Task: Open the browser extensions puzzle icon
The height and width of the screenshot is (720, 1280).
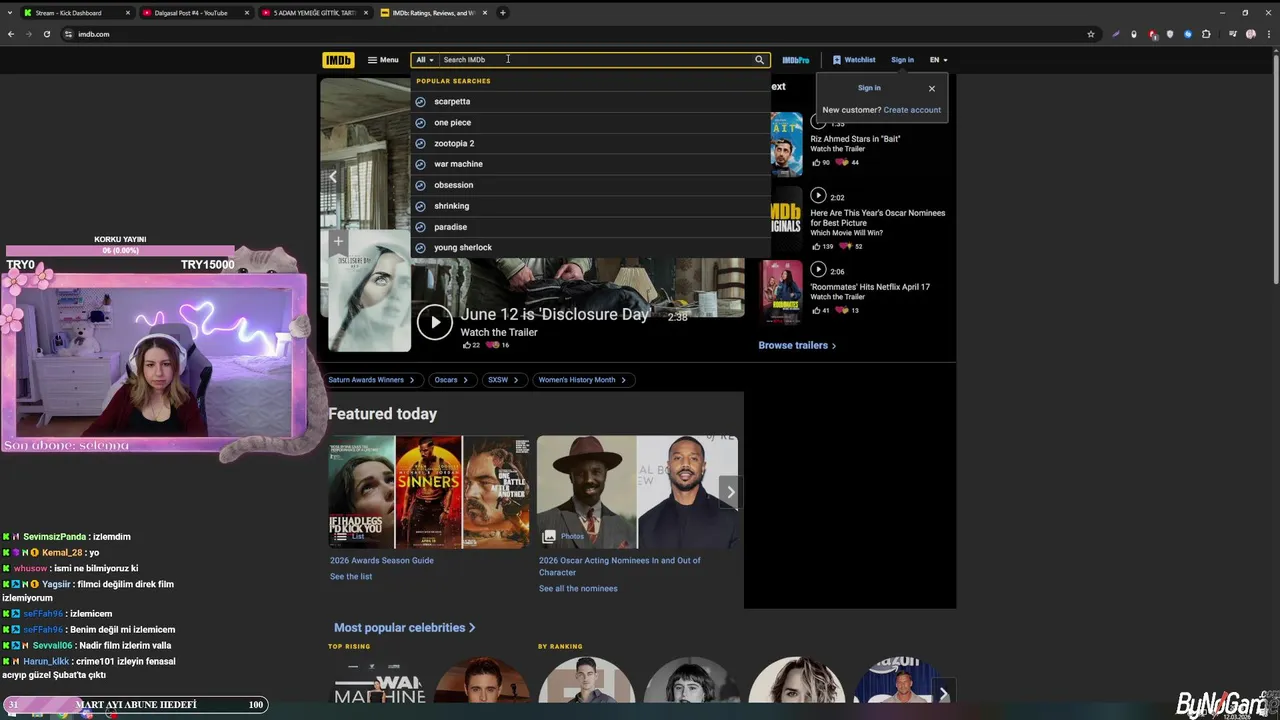Action: click(x=1206, y=34)
